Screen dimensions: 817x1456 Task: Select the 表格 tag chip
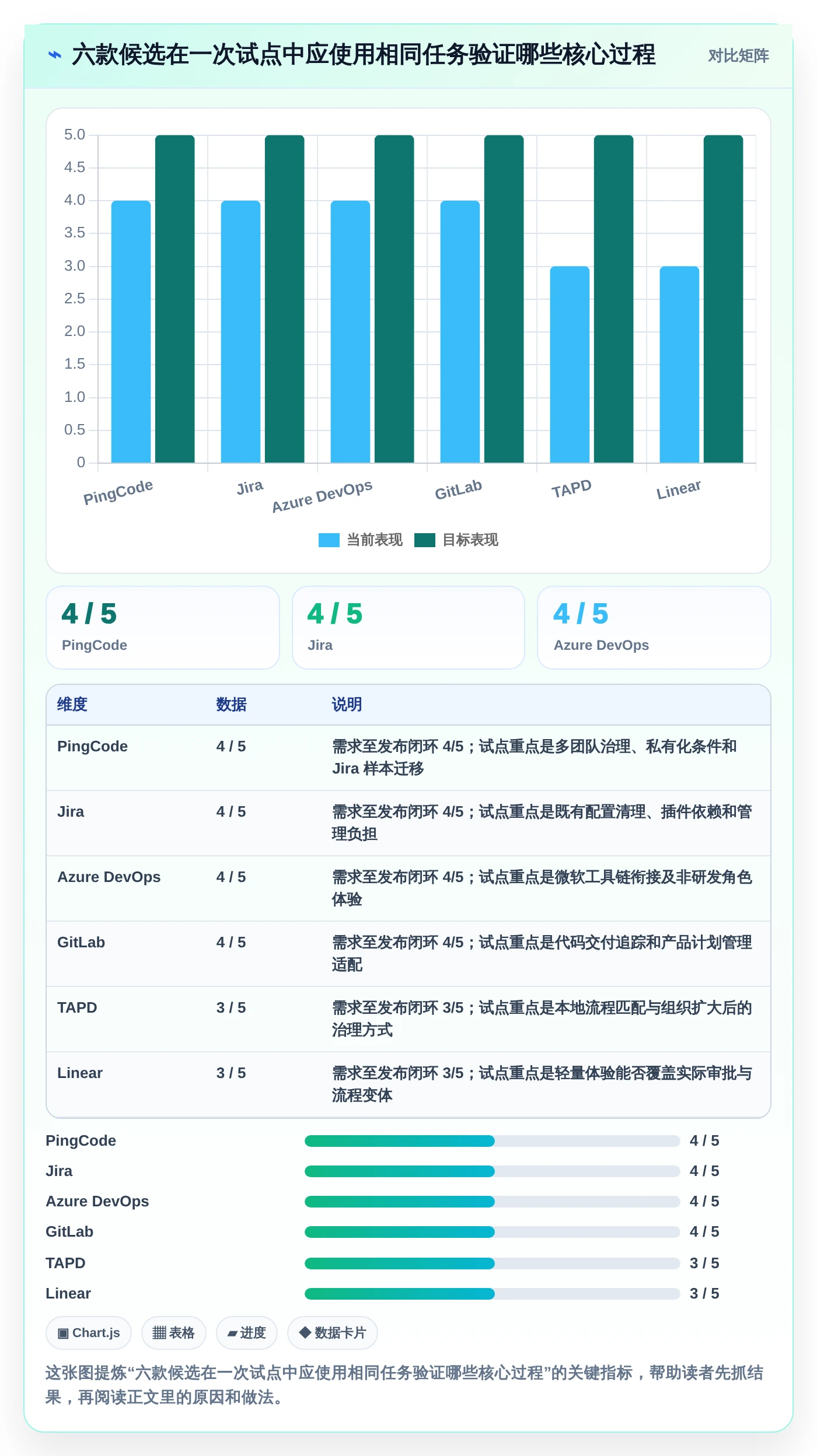coord(174,1333)
